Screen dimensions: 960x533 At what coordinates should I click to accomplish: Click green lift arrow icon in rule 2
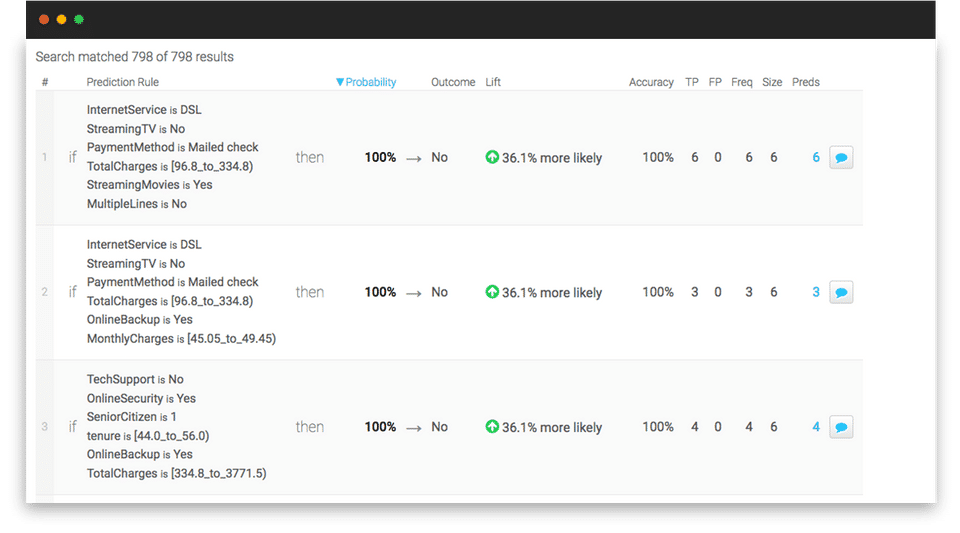[x=492, y=292]
